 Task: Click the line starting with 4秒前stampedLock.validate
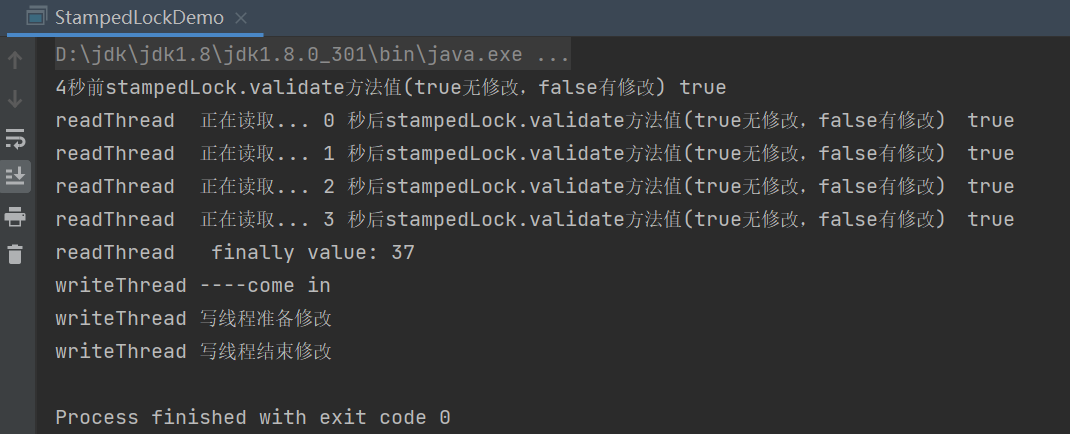click(x=390, y=87)
